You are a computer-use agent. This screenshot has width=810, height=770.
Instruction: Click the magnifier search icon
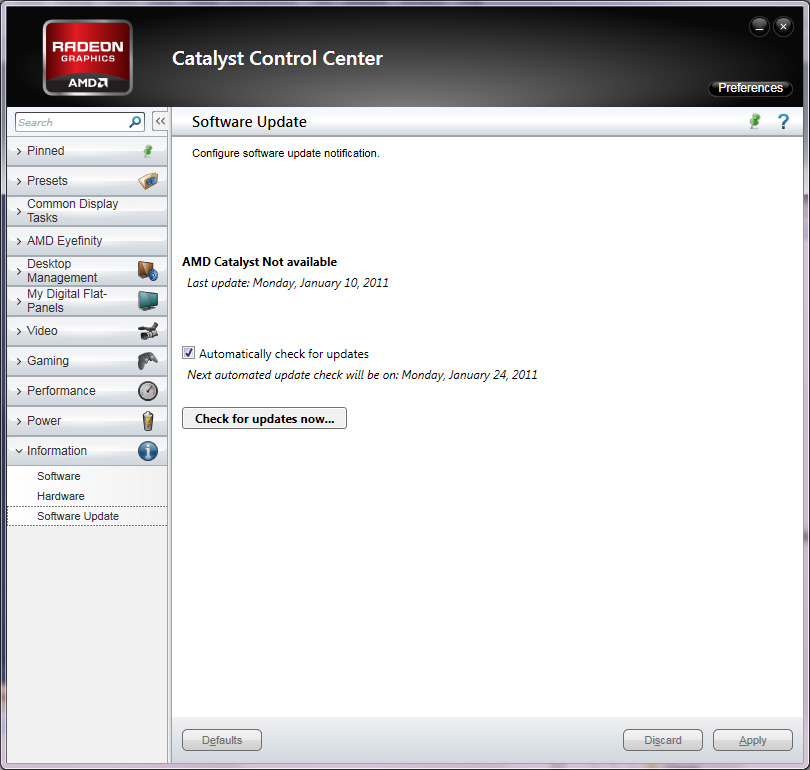click(135, 122)
